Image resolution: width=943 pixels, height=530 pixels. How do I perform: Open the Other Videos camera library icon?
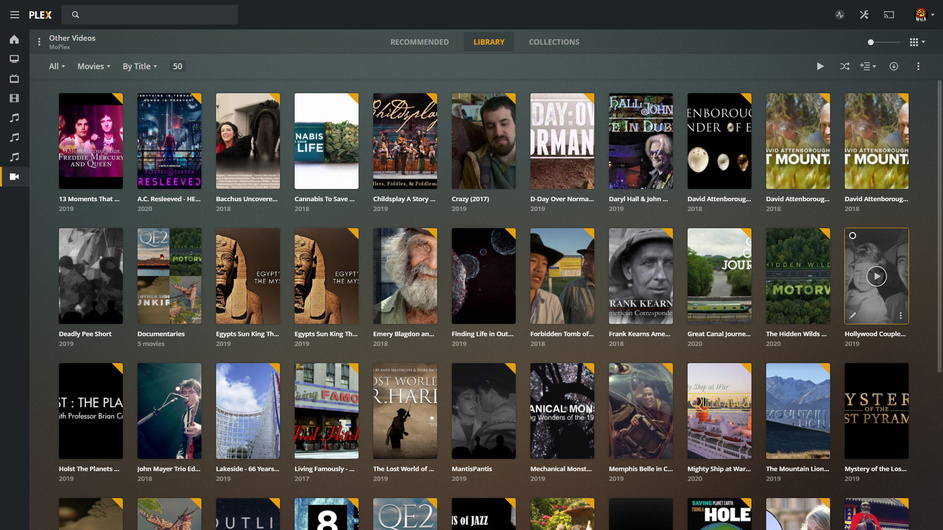[x=14, y=176]
